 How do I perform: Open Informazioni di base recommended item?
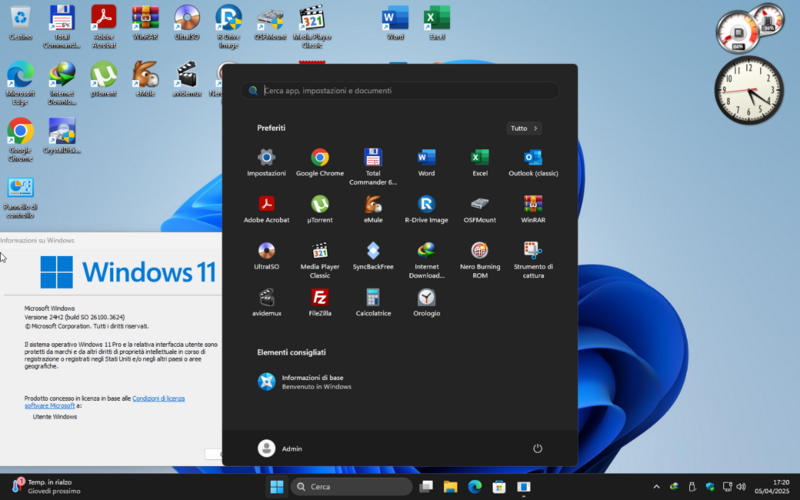click(305, 382)
